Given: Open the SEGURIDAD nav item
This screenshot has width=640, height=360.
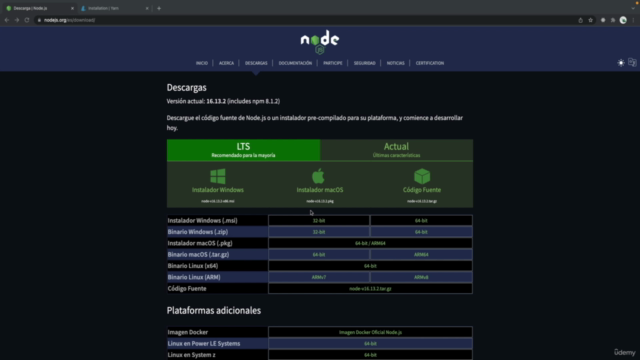Looking at the screenshot, I should [x=364, y=63].
